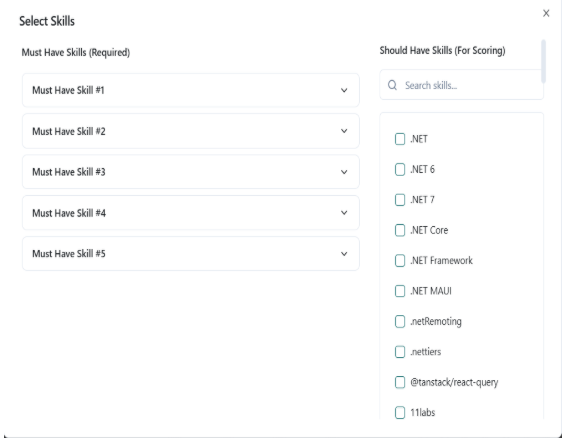Check the 11labs checkbox

click(x=400, y=412)
